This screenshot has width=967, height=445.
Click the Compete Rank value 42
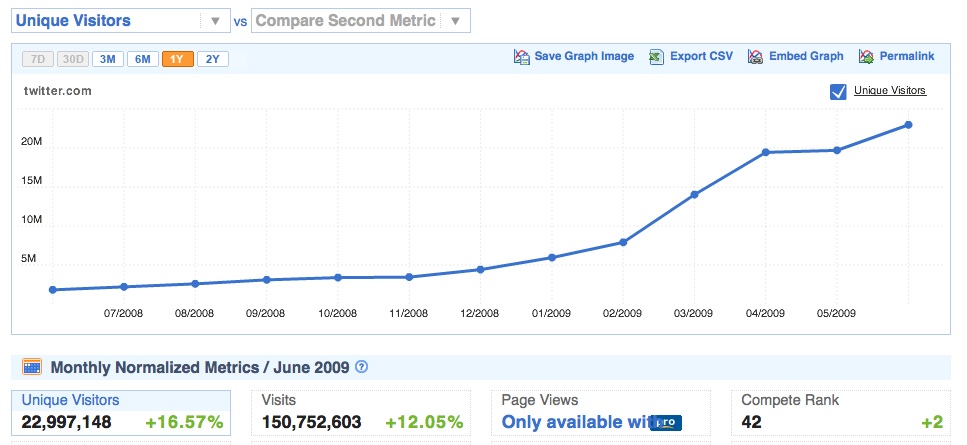click(x=751, y=422)
